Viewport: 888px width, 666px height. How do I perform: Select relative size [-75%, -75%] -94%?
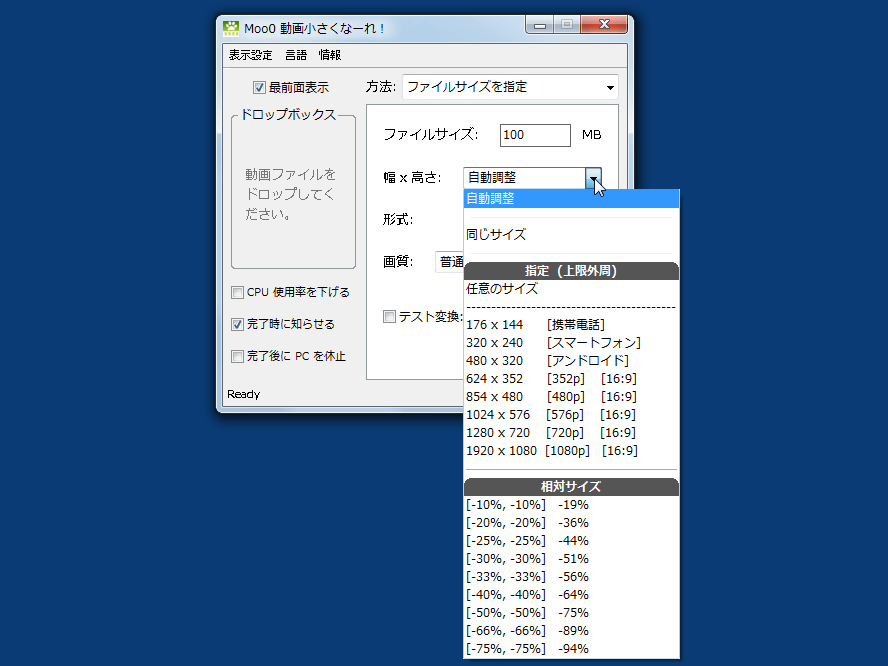point(571,649)
